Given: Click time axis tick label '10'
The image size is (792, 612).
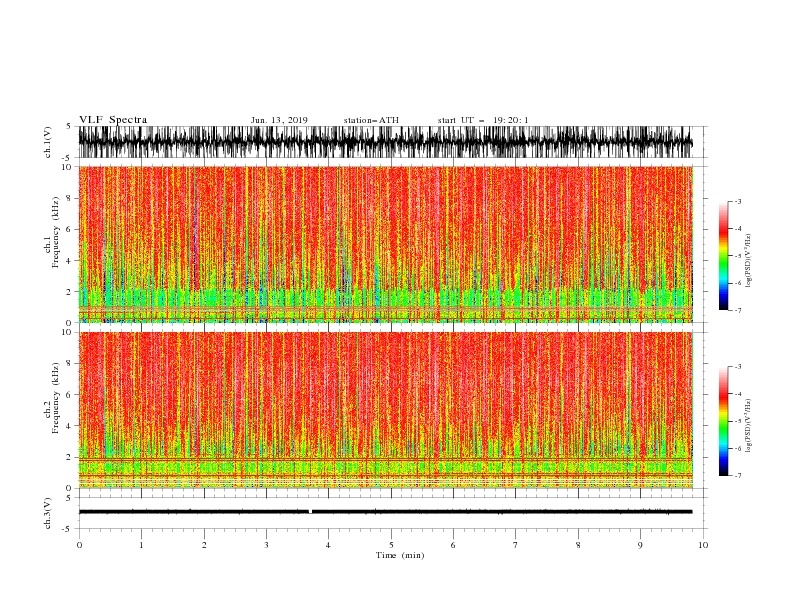Looking at the screenshot, I should point(703,545).
